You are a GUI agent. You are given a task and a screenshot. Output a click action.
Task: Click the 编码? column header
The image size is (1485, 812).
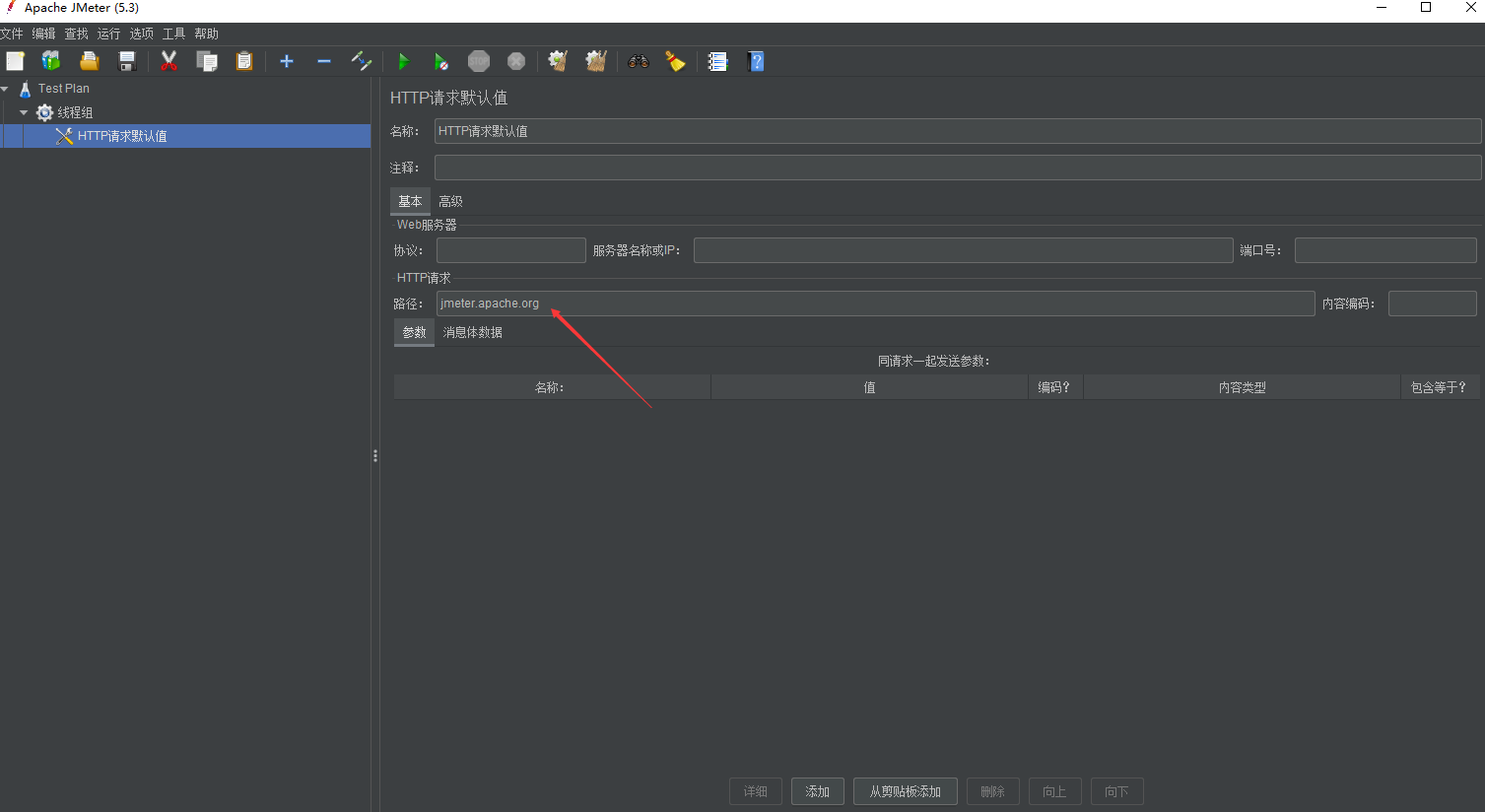pyautogui.click(x=1055, y=387)
